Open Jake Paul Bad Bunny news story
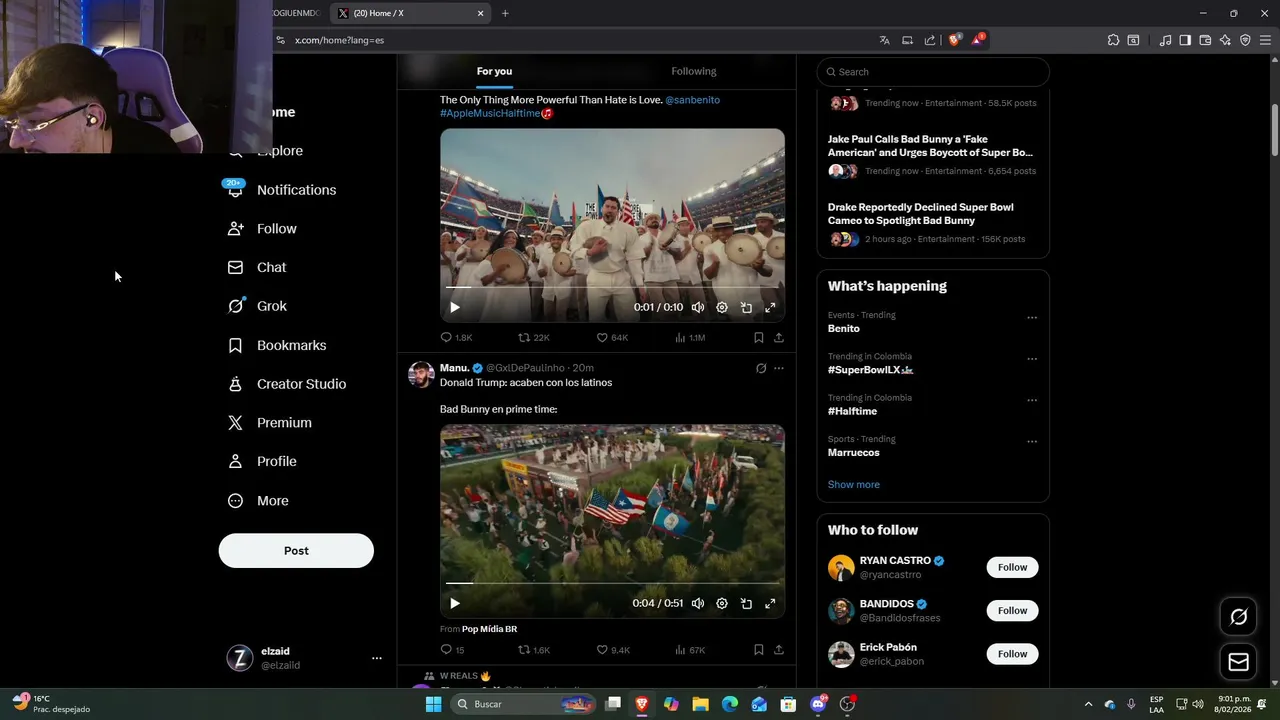This screenshot has height=720, width=1280. tap(932, 157)
